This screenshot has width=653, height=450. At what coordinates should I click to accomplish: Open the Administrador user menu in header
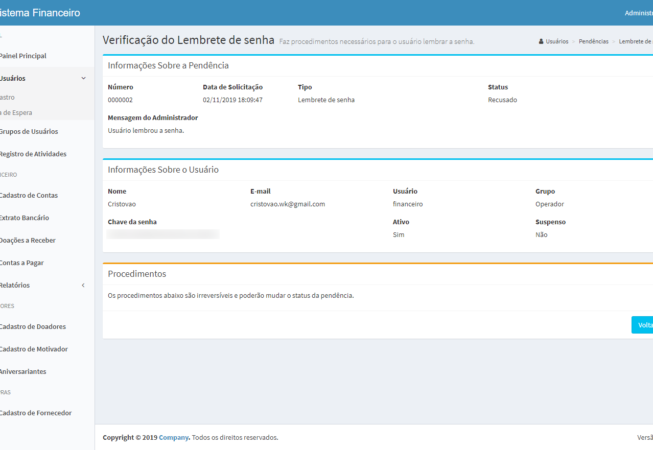pos(638,13)
